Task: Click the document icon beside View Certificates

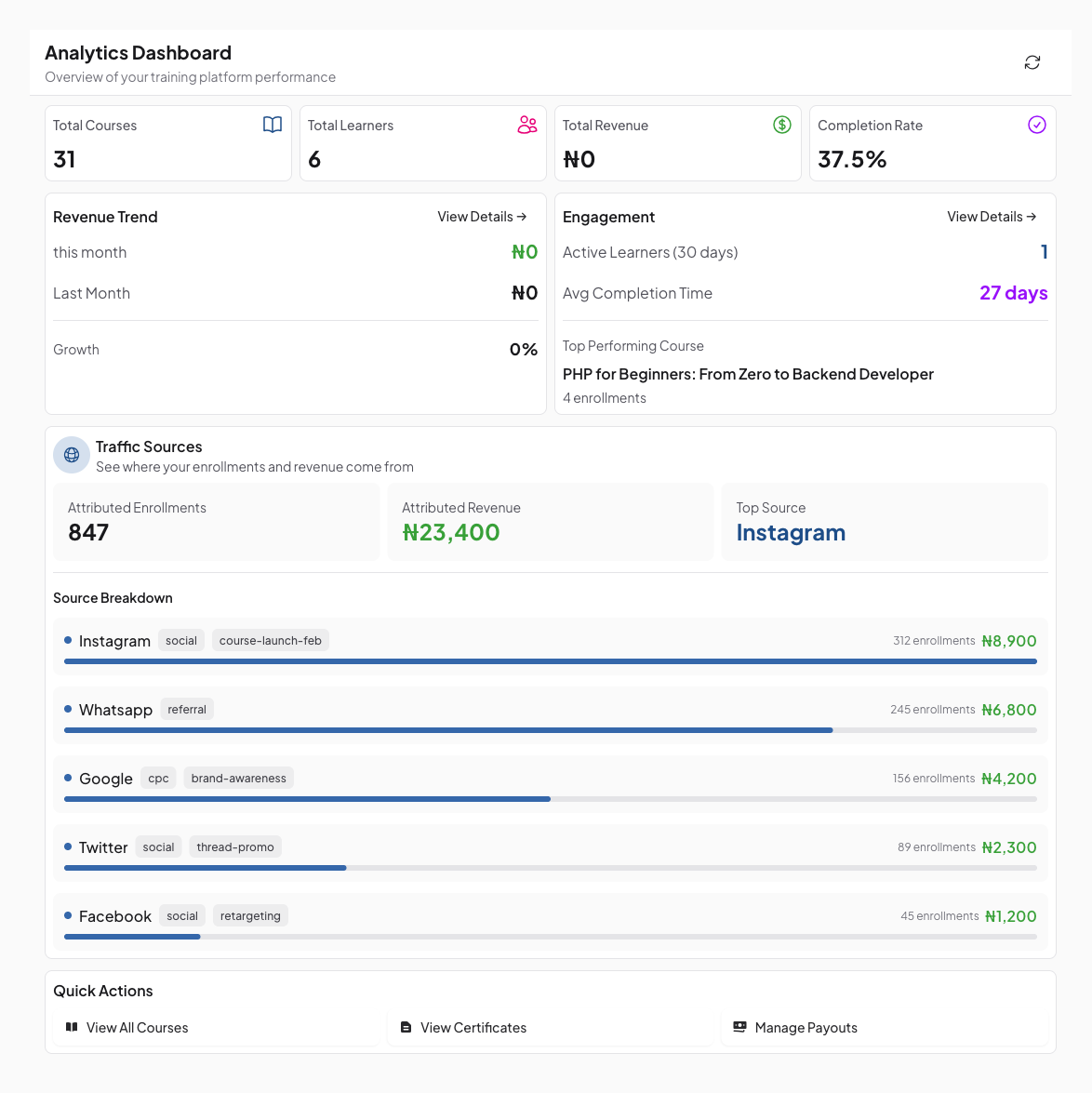Action: coord(406,1027)
